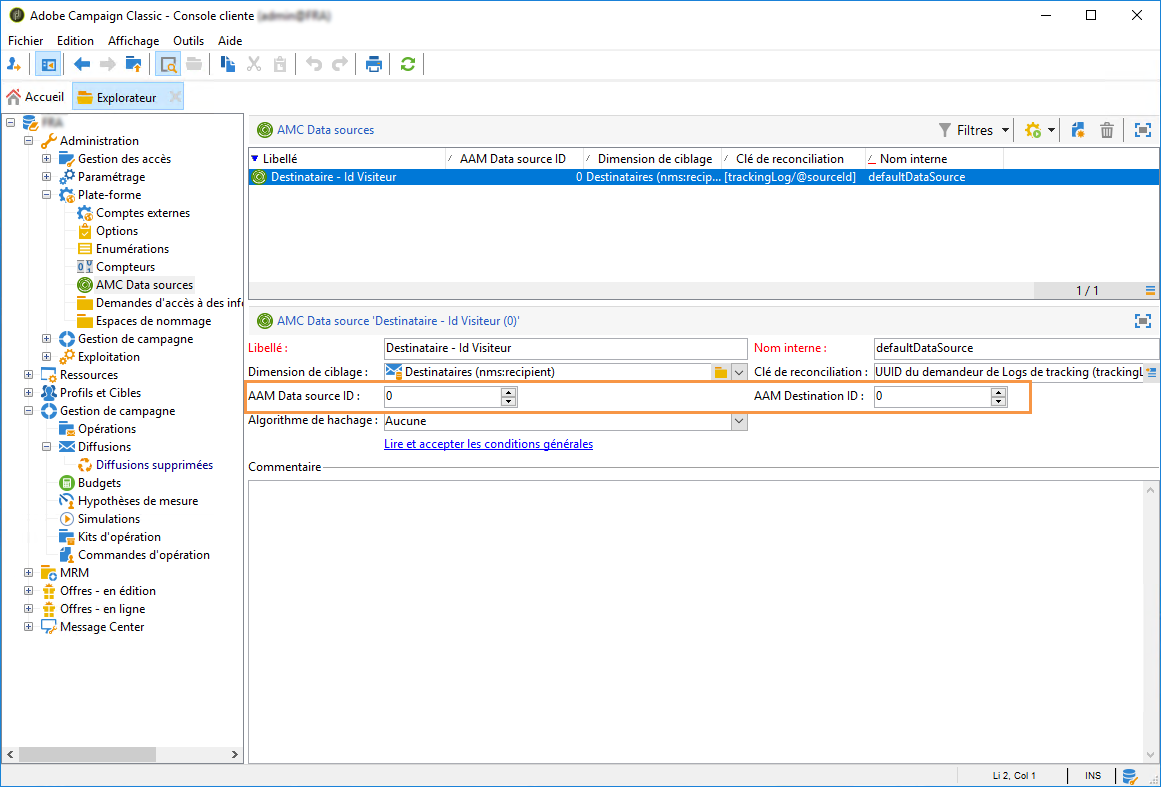The height and width of the screenshot is (788, 1162).
Task: Click the search-in-list magnifier icon
Action: point(168,64)
